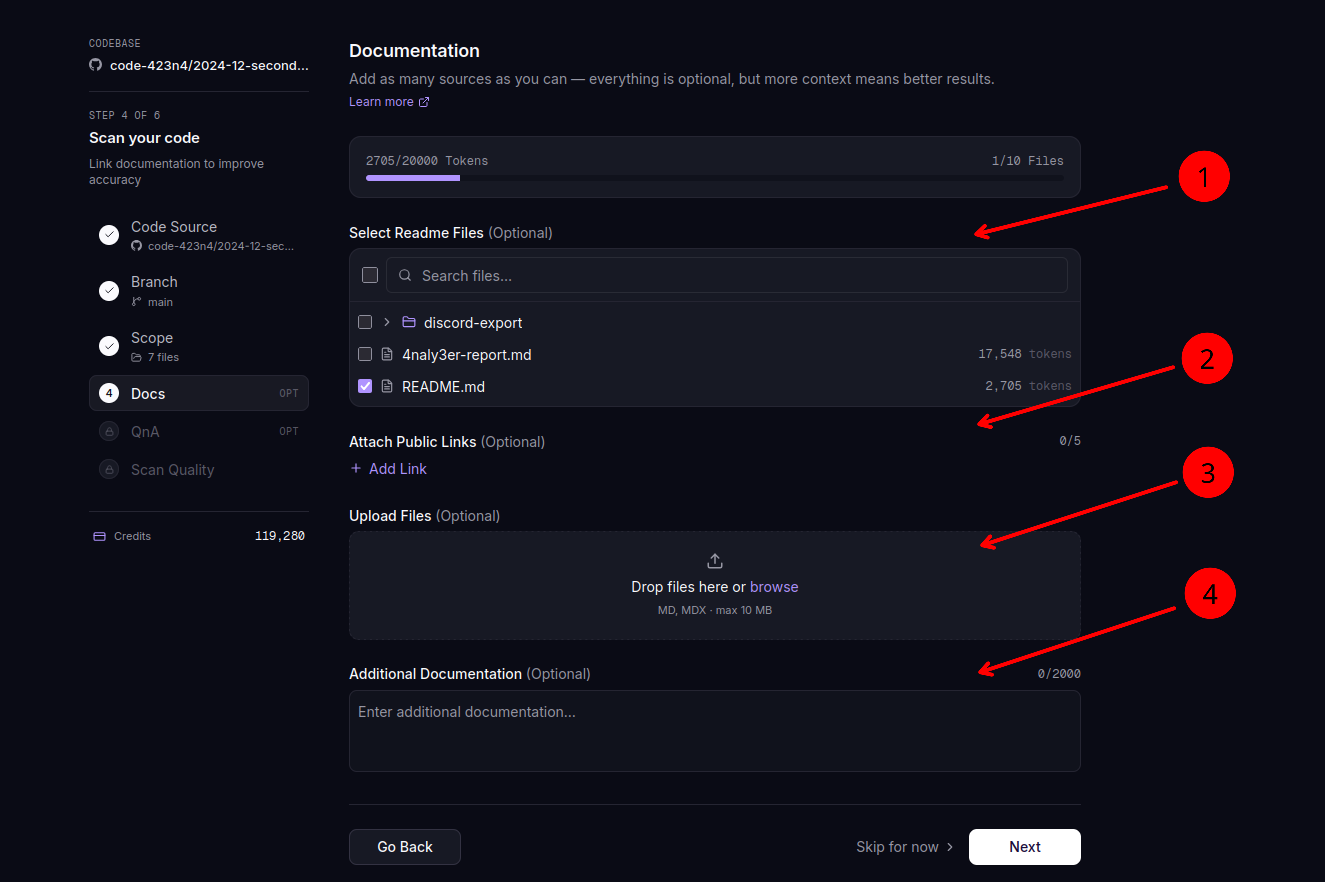Click the 4naly3er-report.md file icon

pos(387,355)
